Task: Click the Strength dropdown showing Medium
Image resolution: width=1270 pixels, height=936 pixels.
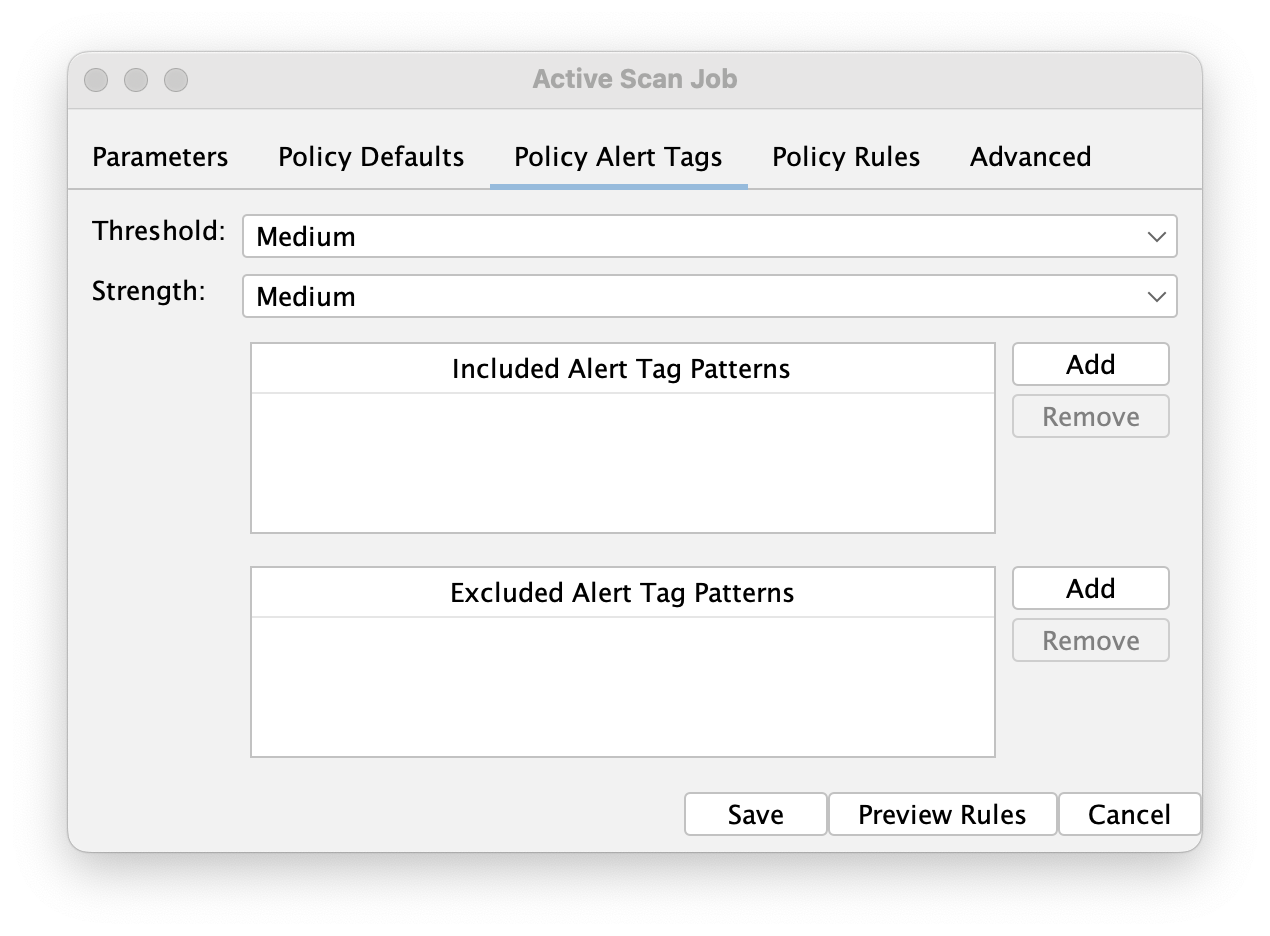Action: (x=710, y=296)
